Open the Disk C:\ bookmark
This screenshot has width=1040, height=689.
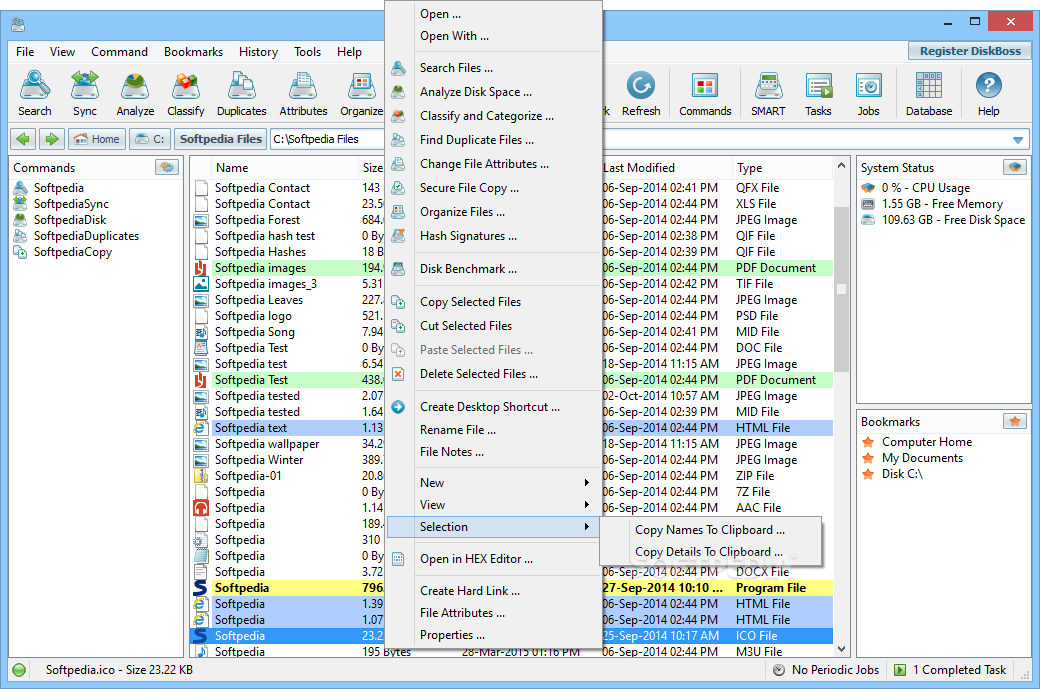pyautogui.click(x=902, y=473)
